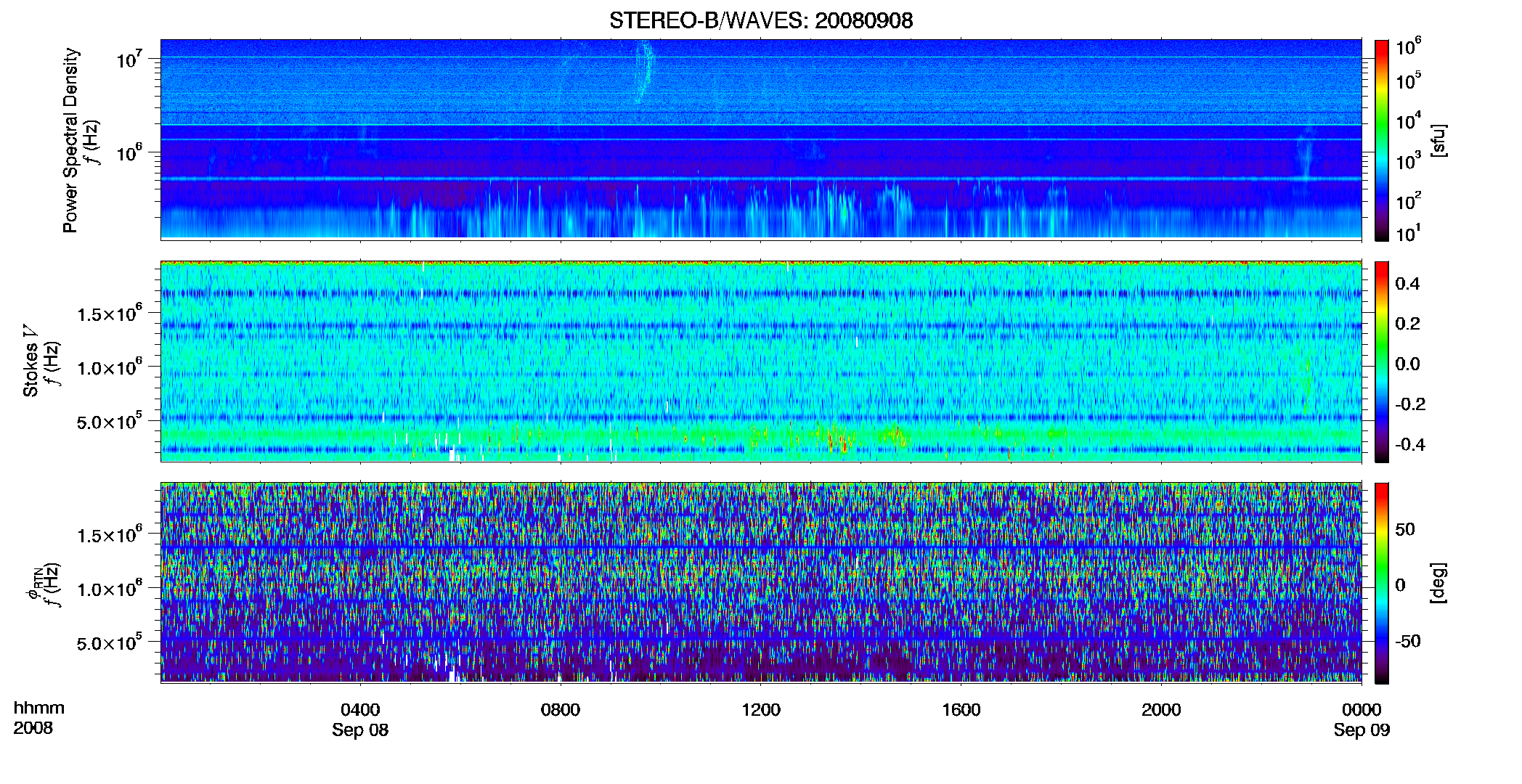Click the '0.4' Stokes V color bar label

pos(1407,284)
